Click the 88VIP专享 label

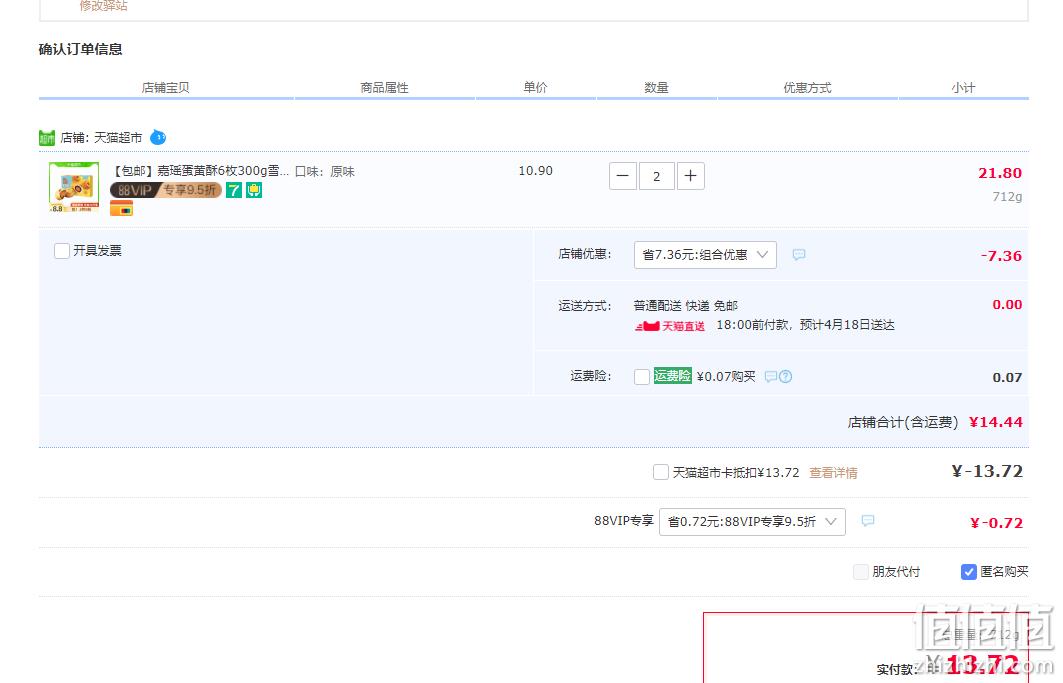624,521
